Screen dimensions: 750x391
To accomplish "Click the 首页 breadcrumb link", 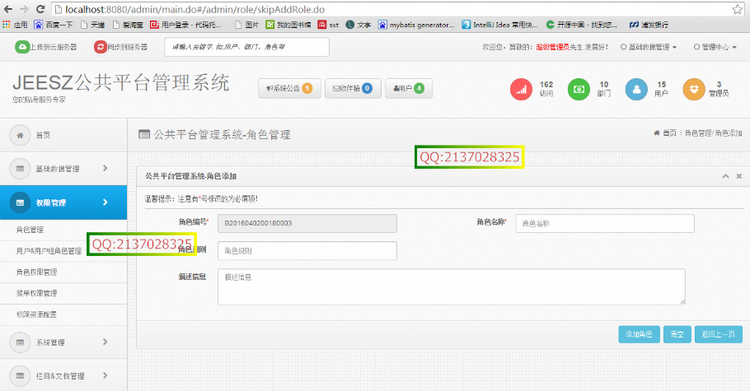I will (x=670, y=133).
